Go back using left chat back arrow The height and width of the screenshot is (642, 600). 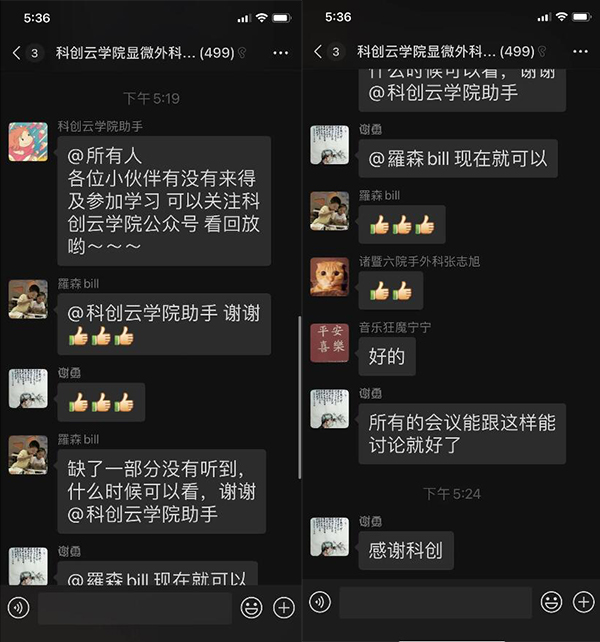point(16,53)
